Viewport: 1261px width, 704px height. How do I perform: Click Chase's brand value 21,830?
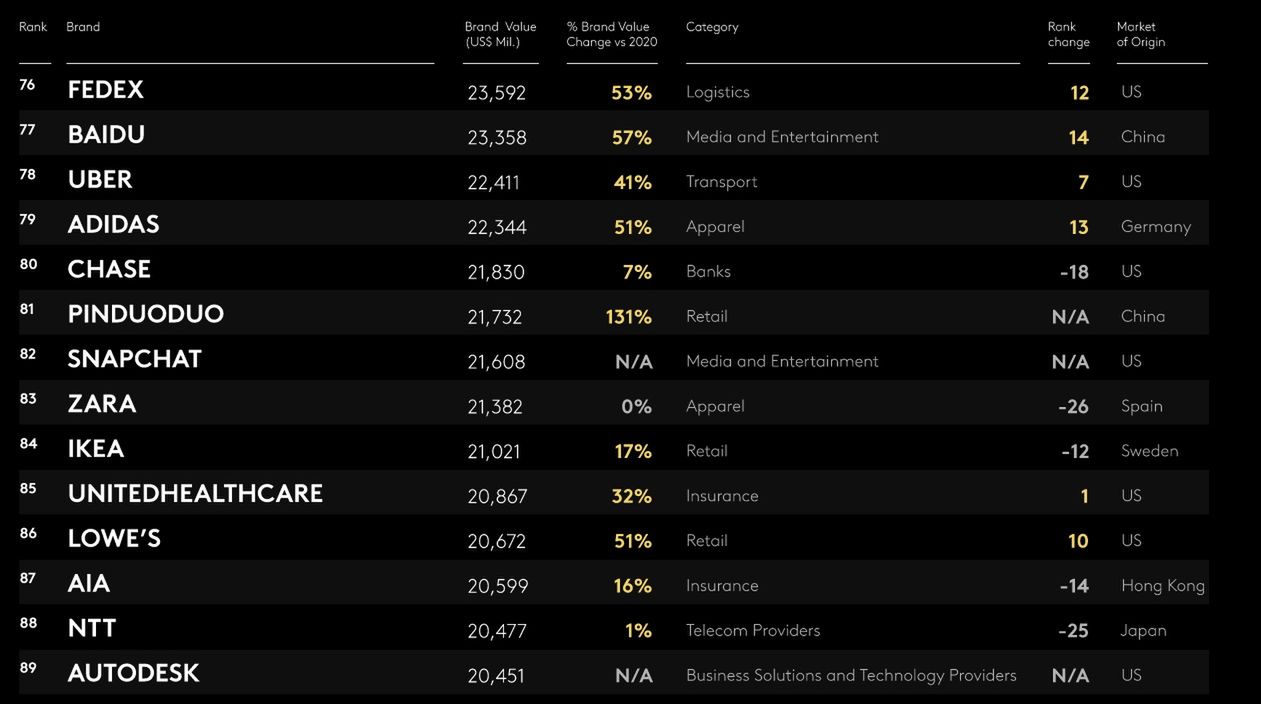[496, 272]
